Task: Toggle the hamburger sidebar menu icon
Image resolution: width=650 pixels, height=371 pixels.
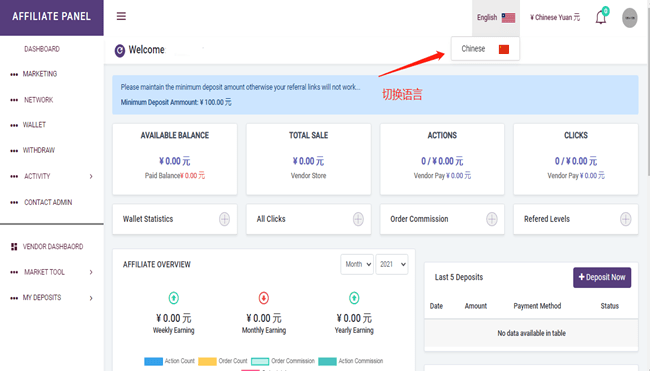Action: (x=121, y=16)
